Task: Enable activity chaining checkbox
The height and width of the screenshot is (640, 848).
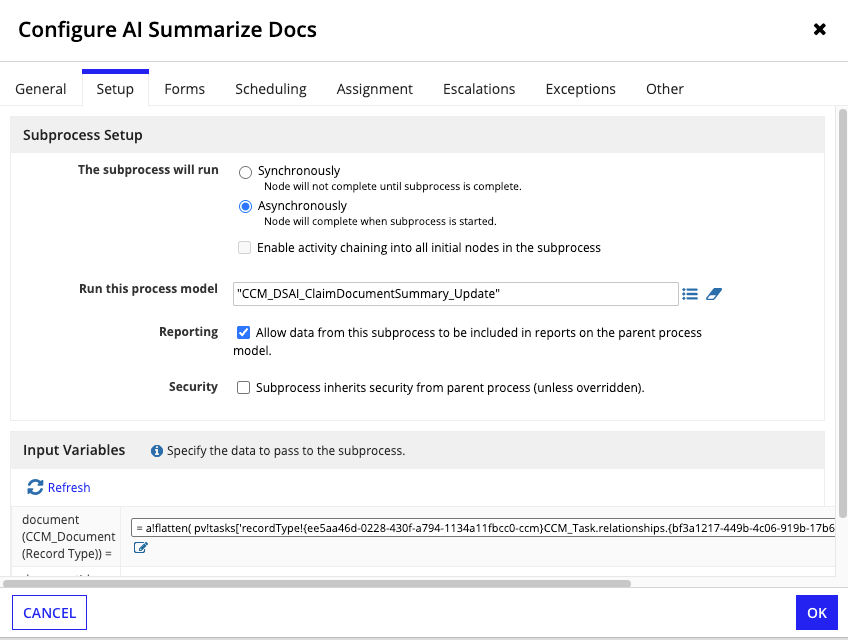Action: point(244,248)
